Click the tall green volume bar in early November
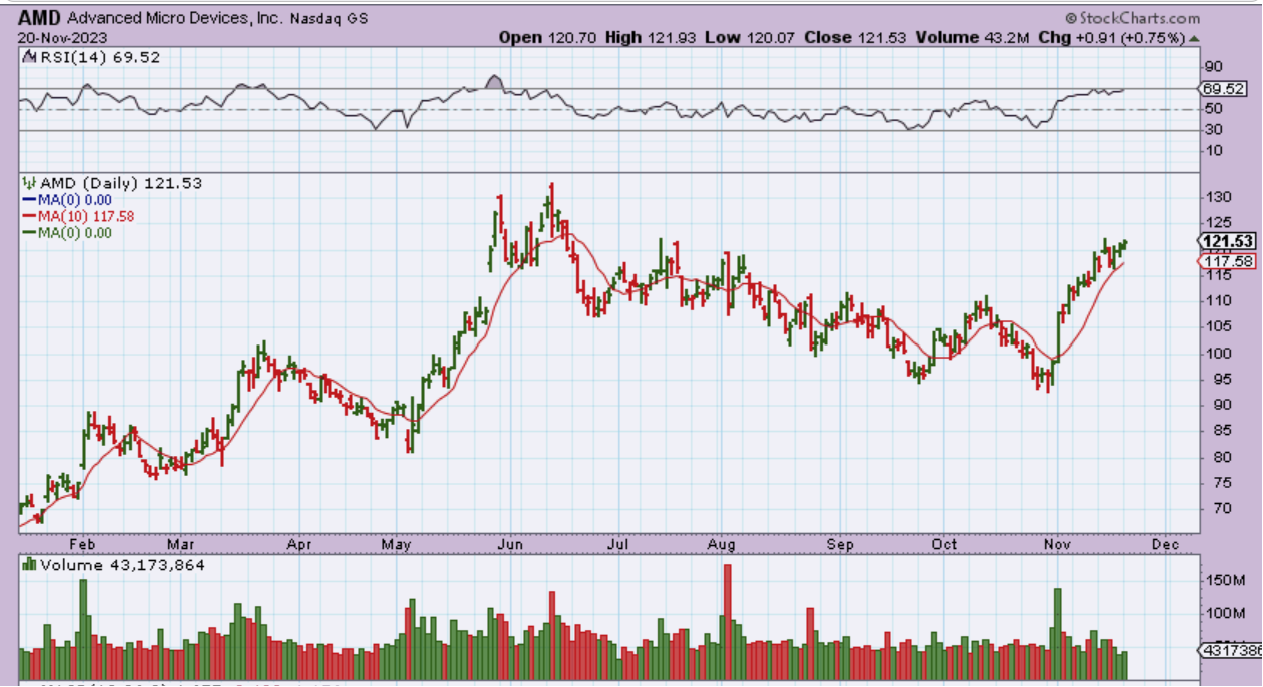Viewport: 1263px width, 687px height. 1056,634
